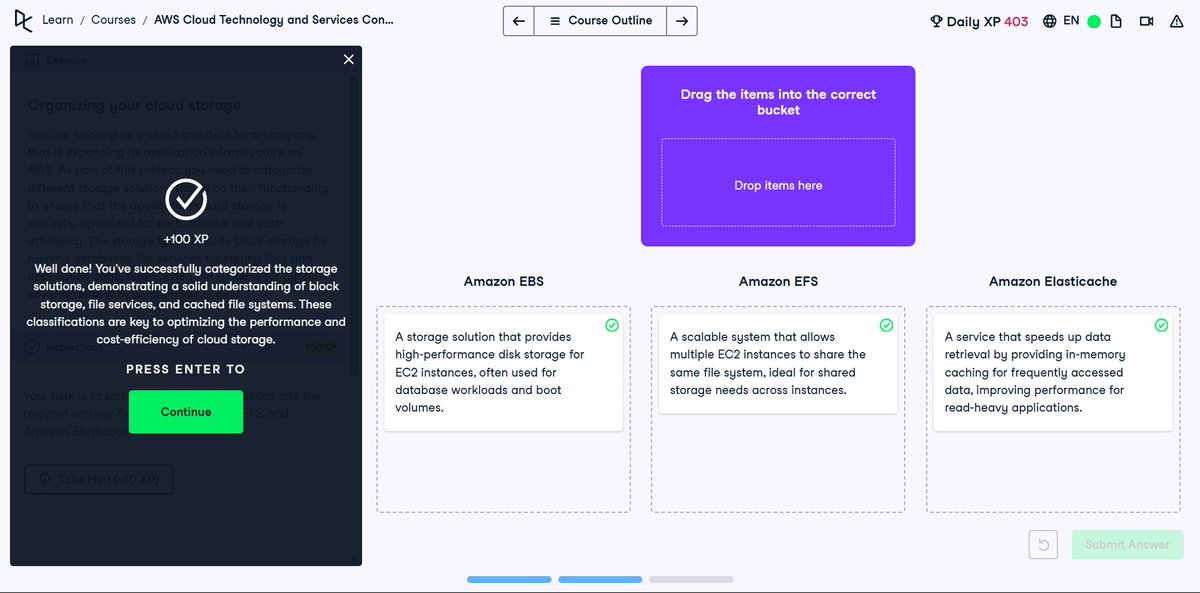
Task: Open the document notes icon
Action: point(1116,21)
